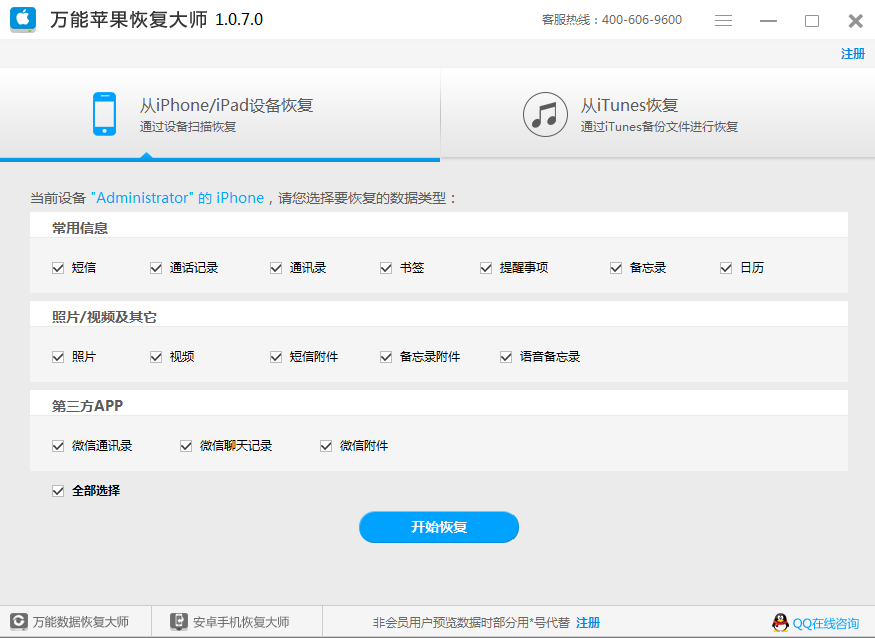Click the music note icon on the iTunes tab
This screenshot has height=638, width=875.
[x=545, y=113]
